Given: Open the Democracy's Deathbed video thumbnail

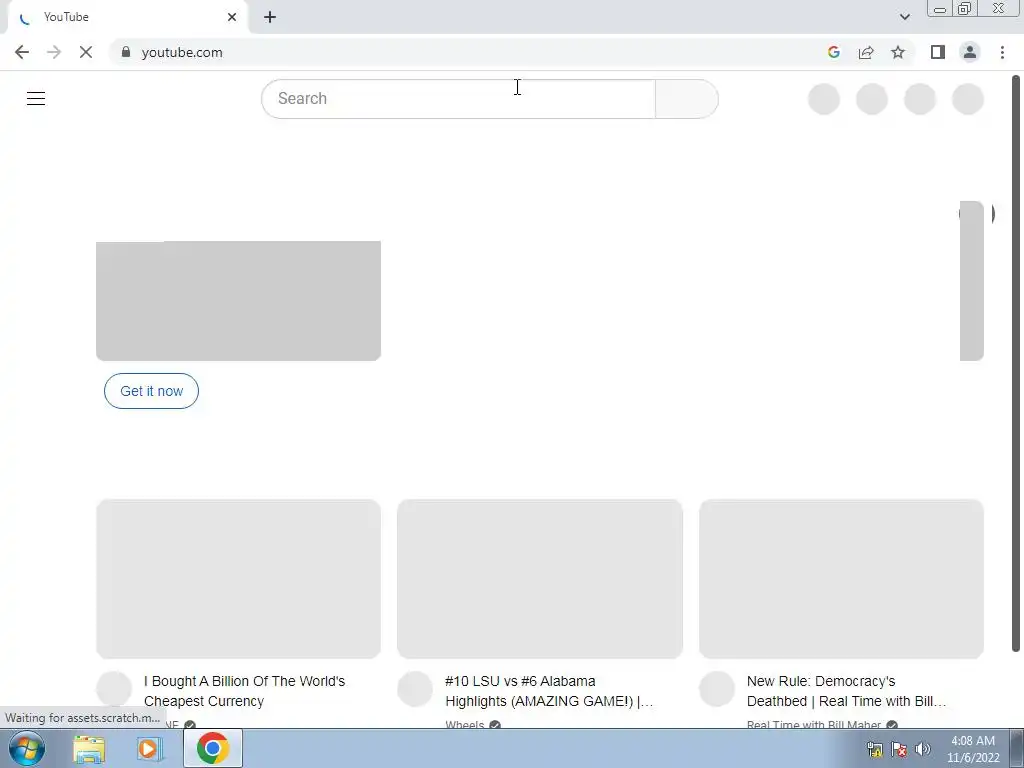Looking at the screenshot, I should pyautogui.click(x=841, y=579).
